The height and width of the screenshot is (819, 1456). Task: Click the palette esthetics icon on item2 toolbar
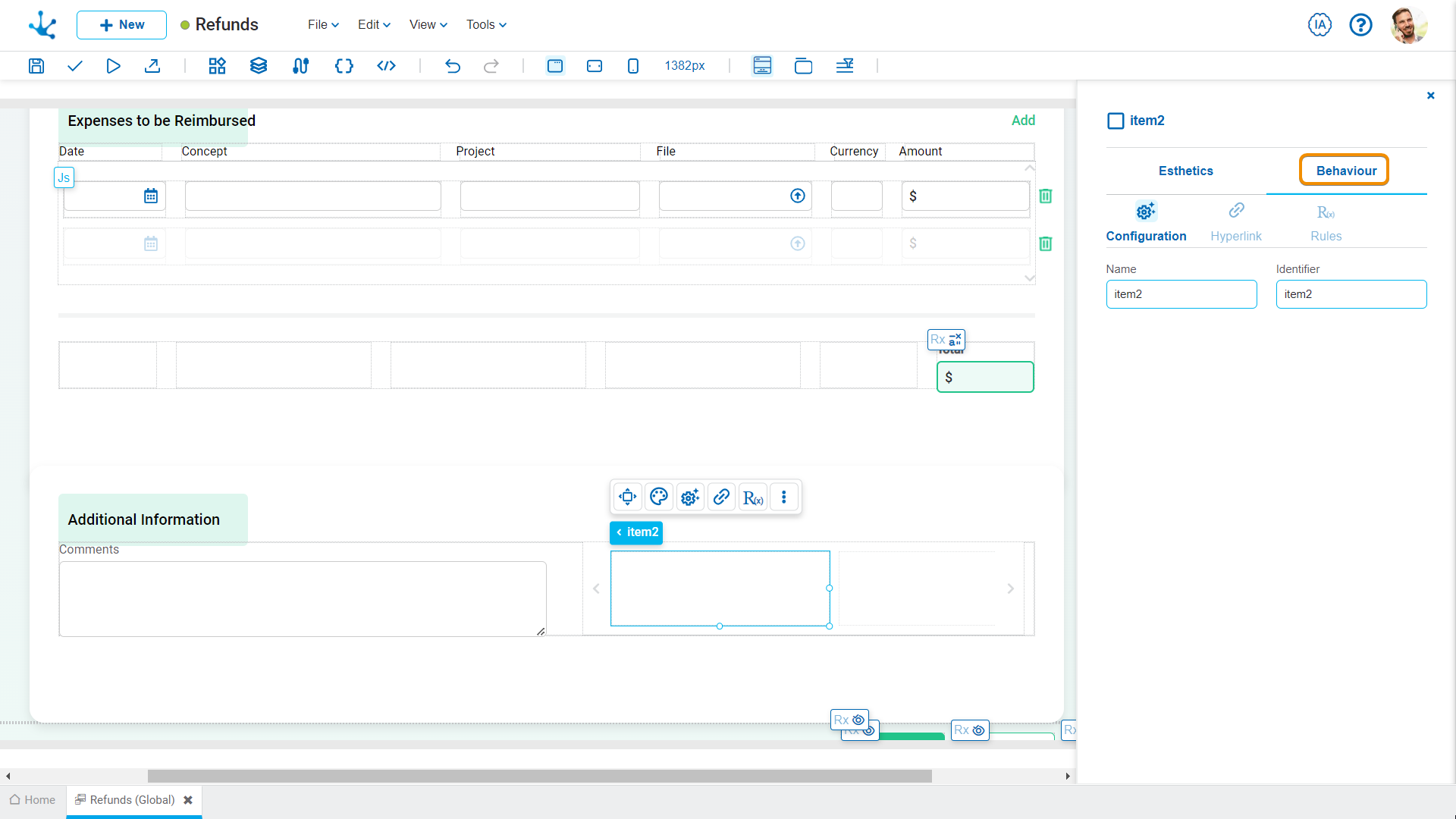[658, 497]
